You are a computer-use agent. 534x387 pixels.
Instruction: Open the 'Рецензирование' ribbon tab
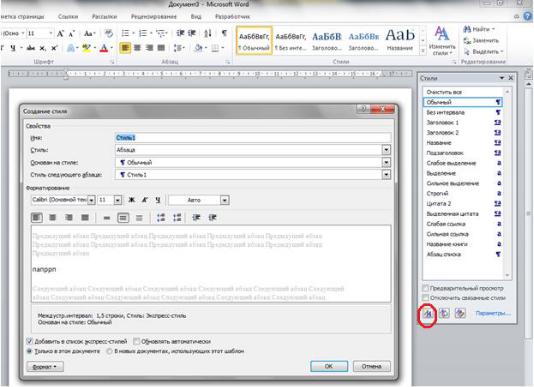point(154,16)
